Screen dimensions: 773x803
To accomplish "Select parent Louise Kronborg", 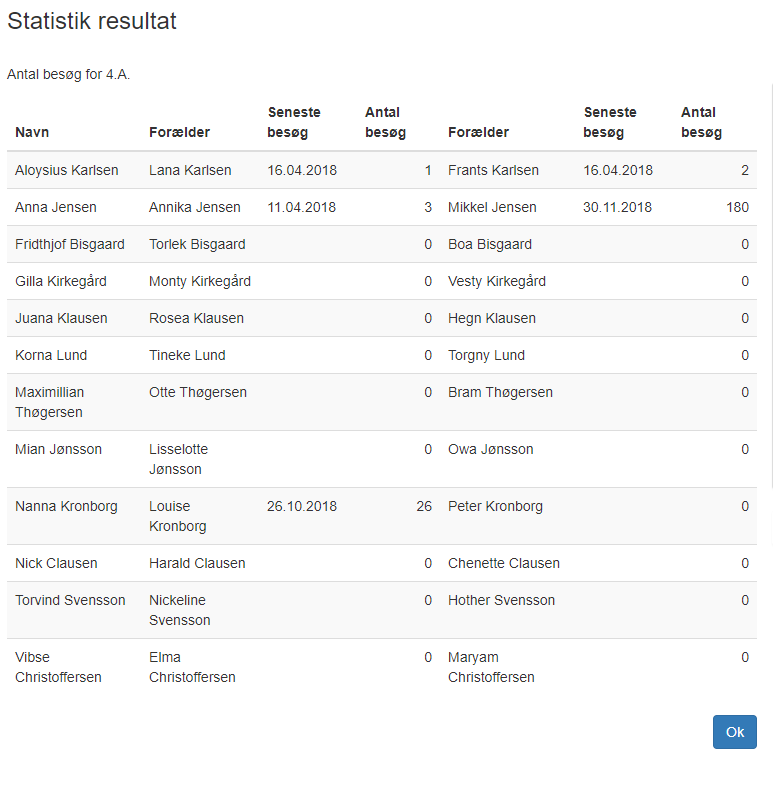I will pos(178,516).
